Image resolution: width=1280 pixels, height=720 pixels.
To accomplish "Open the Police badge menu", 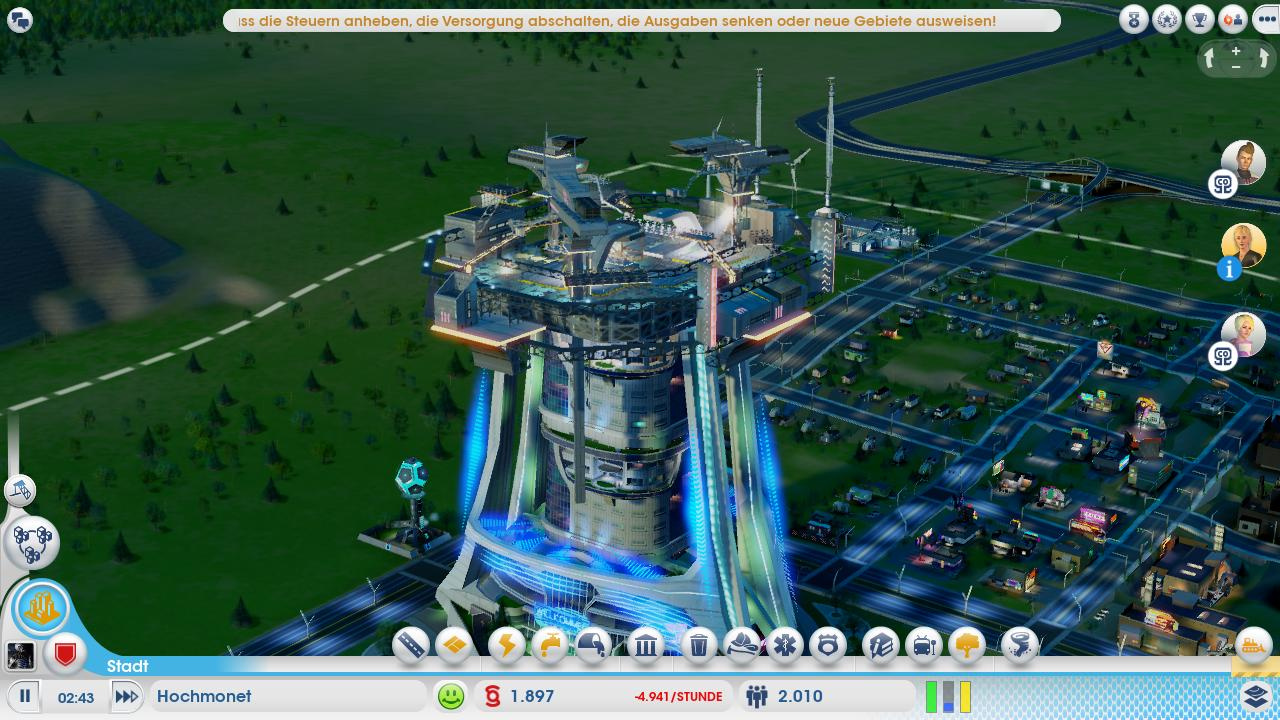I will click(827, 645).
